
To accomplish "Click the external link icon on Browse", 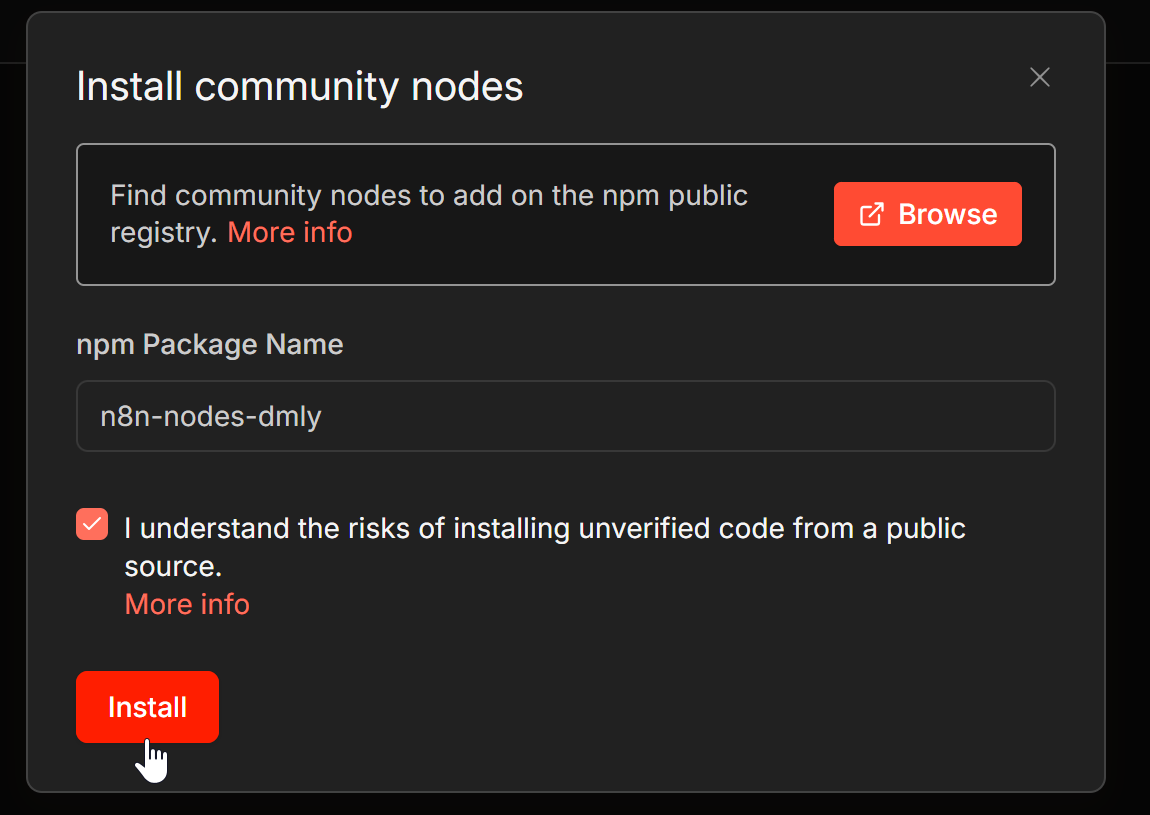I will 872,214.
